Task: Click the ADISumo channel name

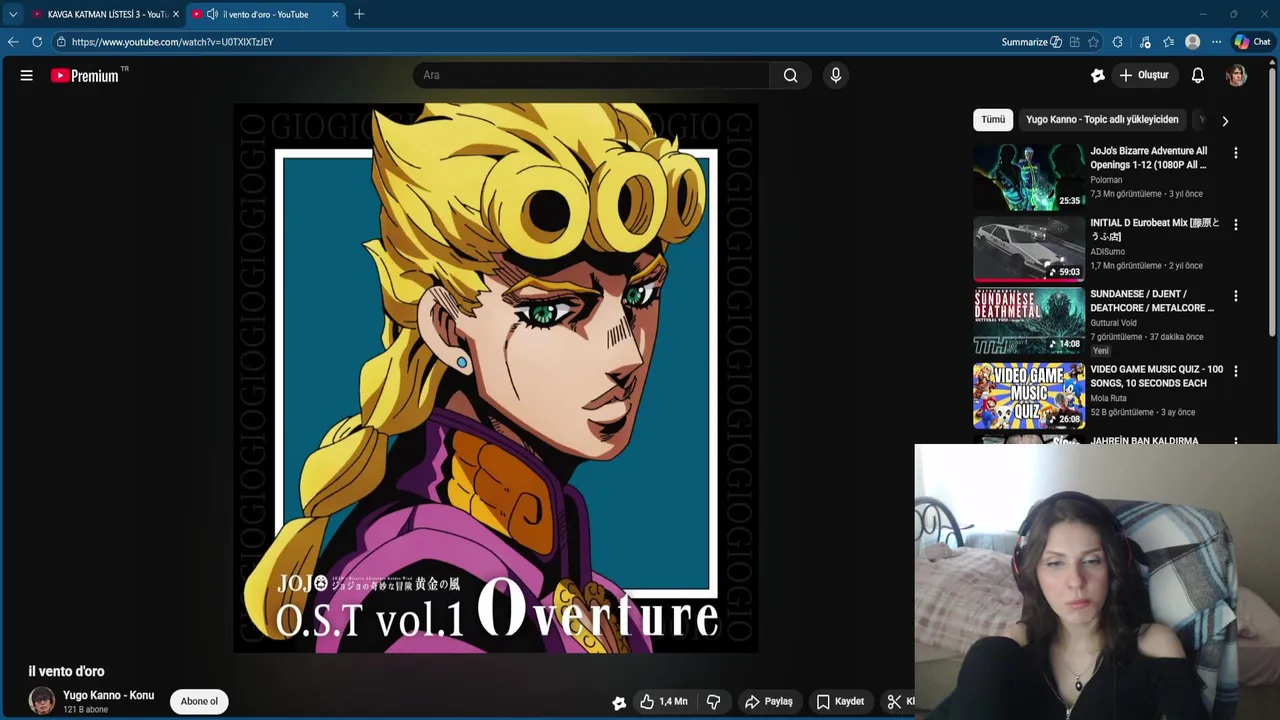Action: [x=1108, y=252]
